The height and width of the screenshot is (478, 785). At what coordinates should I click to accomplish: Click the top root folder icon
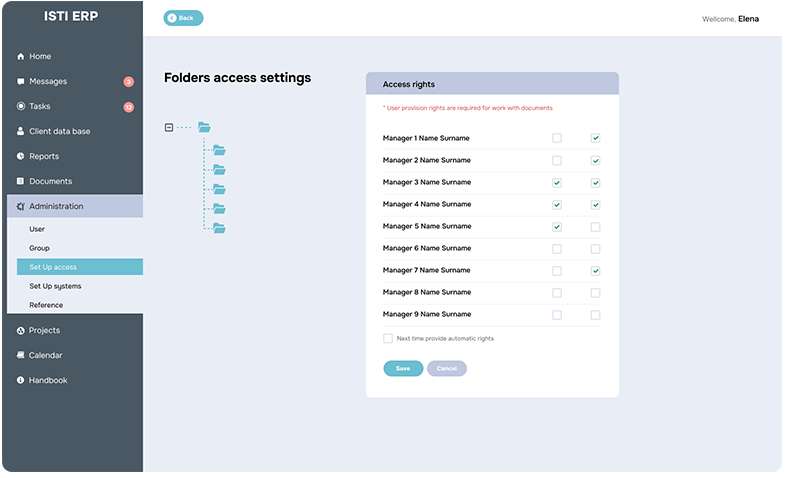[x=204, y=127]
